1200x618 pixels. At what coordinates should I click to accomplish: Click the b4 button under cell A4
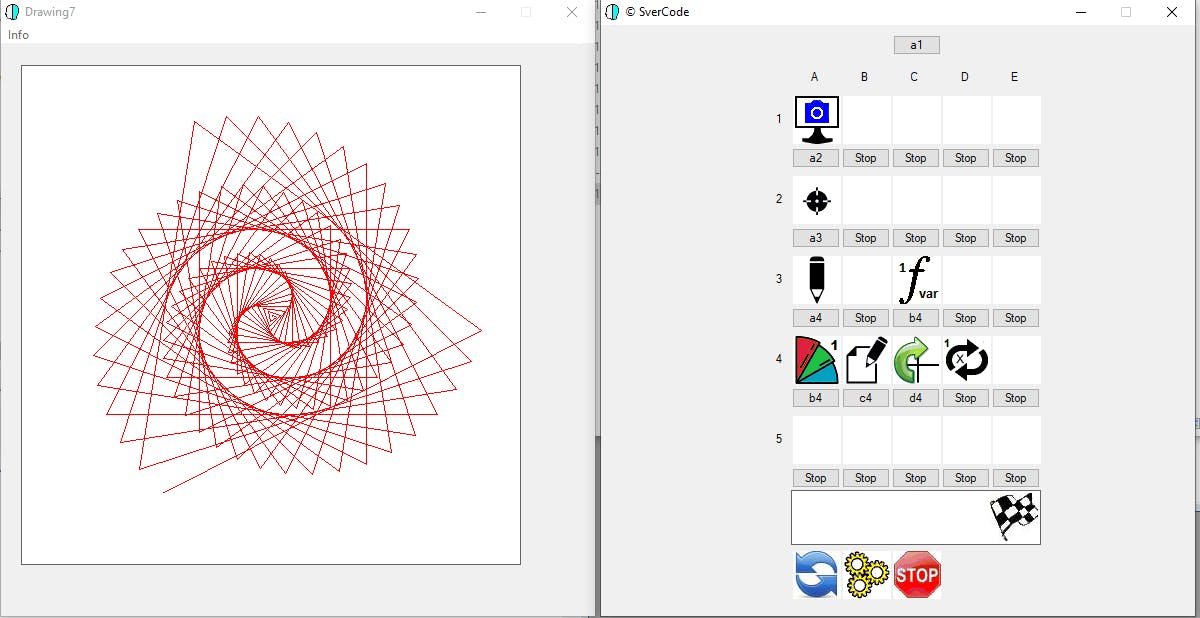click(x=816, y=398)
